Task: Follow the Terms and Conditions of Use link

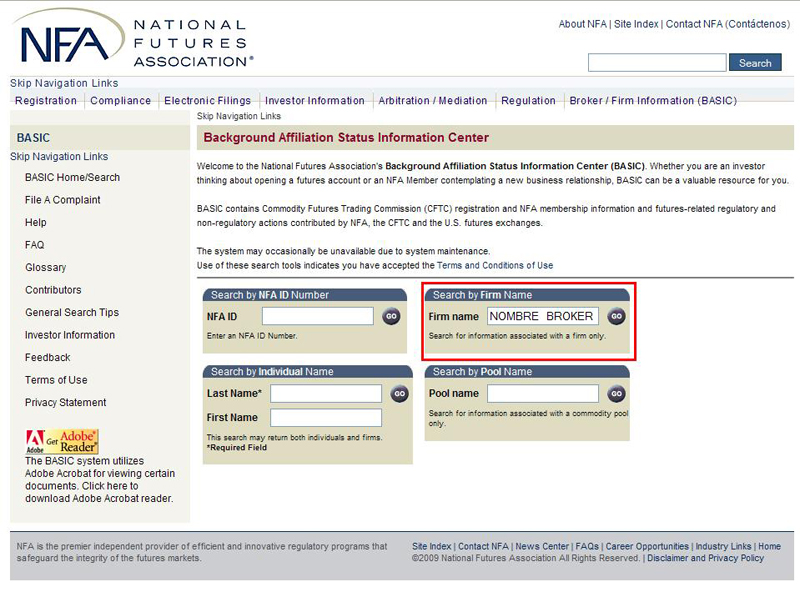Action: 494,266
